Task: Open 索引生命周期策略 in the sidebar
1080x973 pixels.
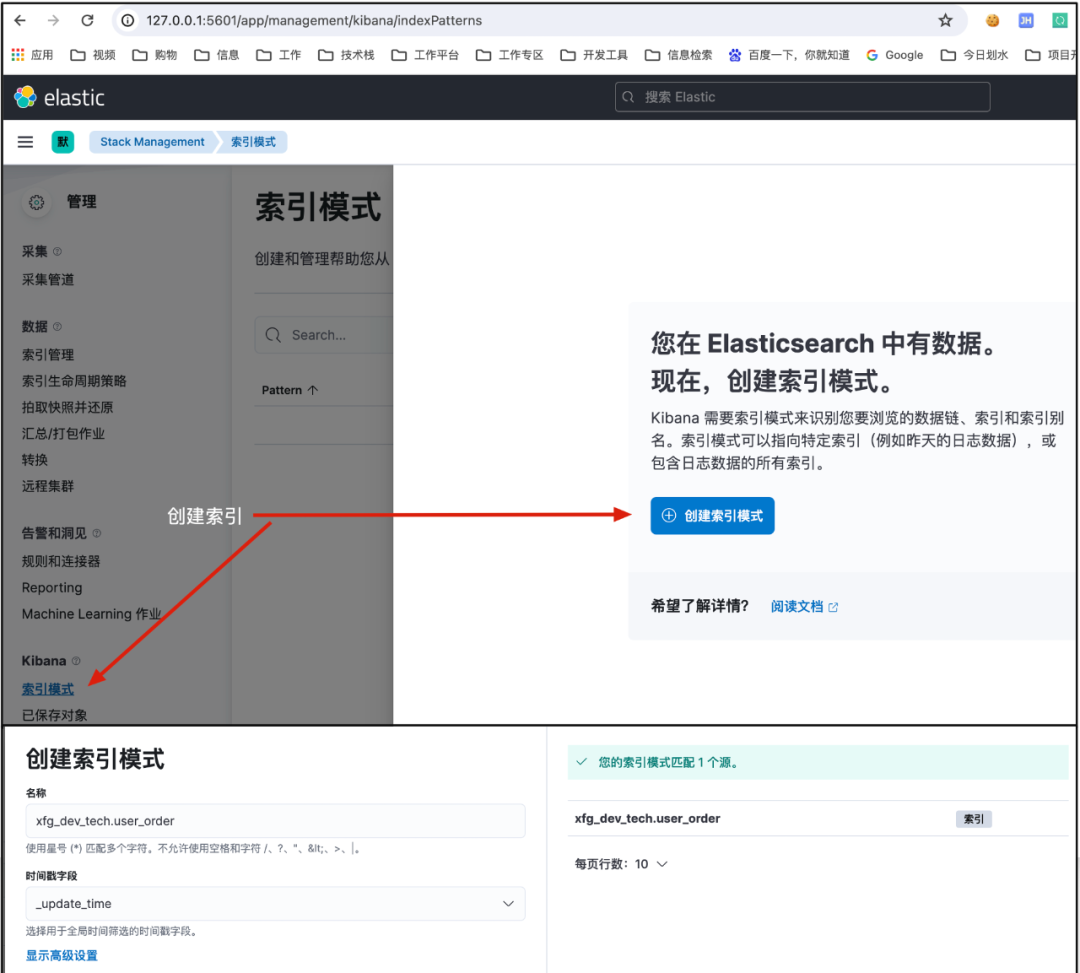Action: click(74, 381)
